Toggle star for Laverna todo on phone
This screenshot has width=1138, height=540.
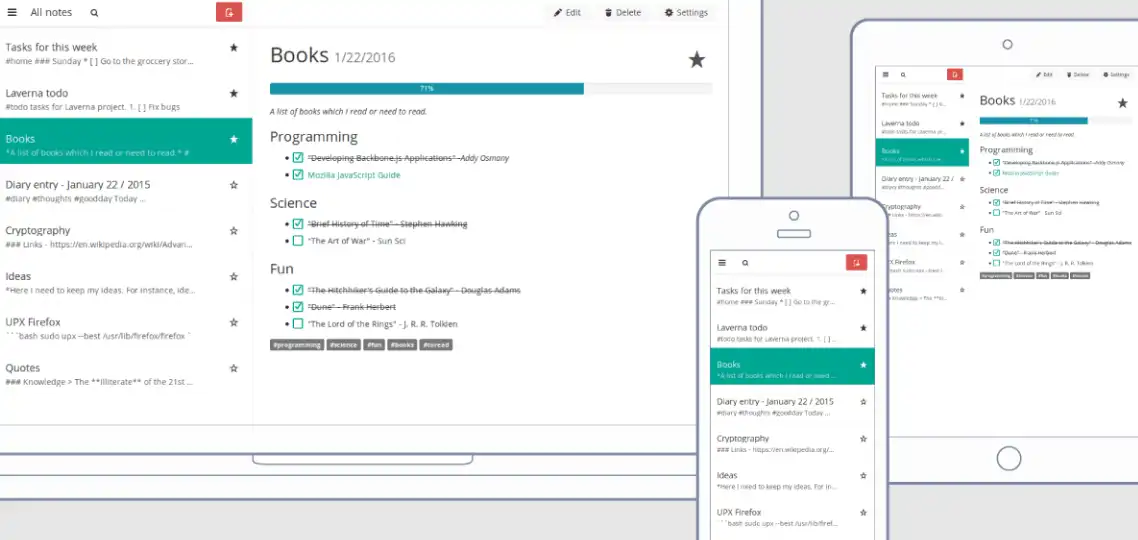coord(863,328)
